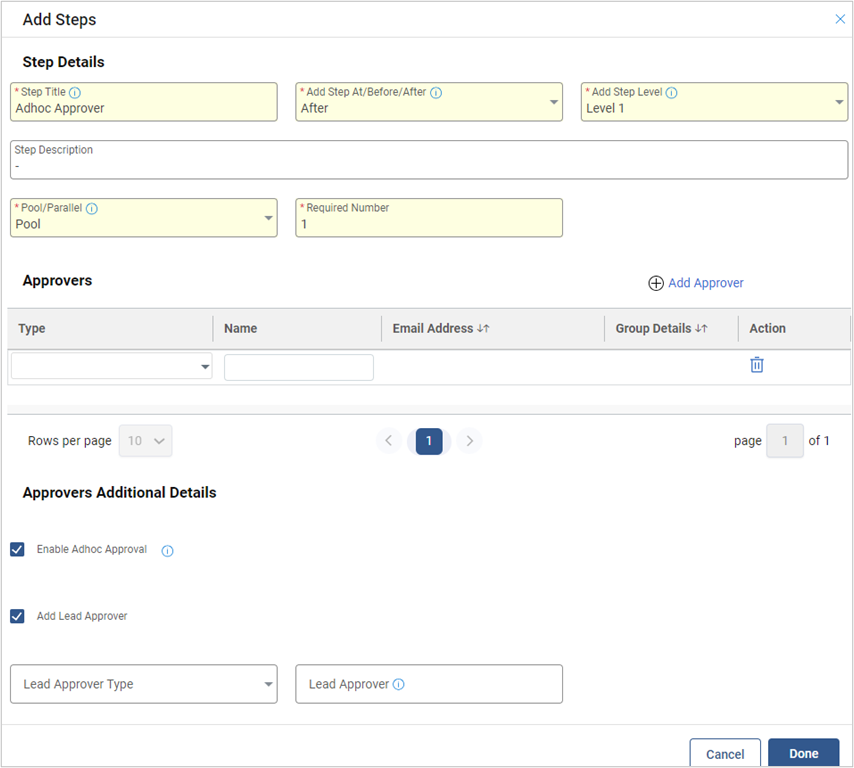Click the info icon beside Step Title

[x=75, y=92]
